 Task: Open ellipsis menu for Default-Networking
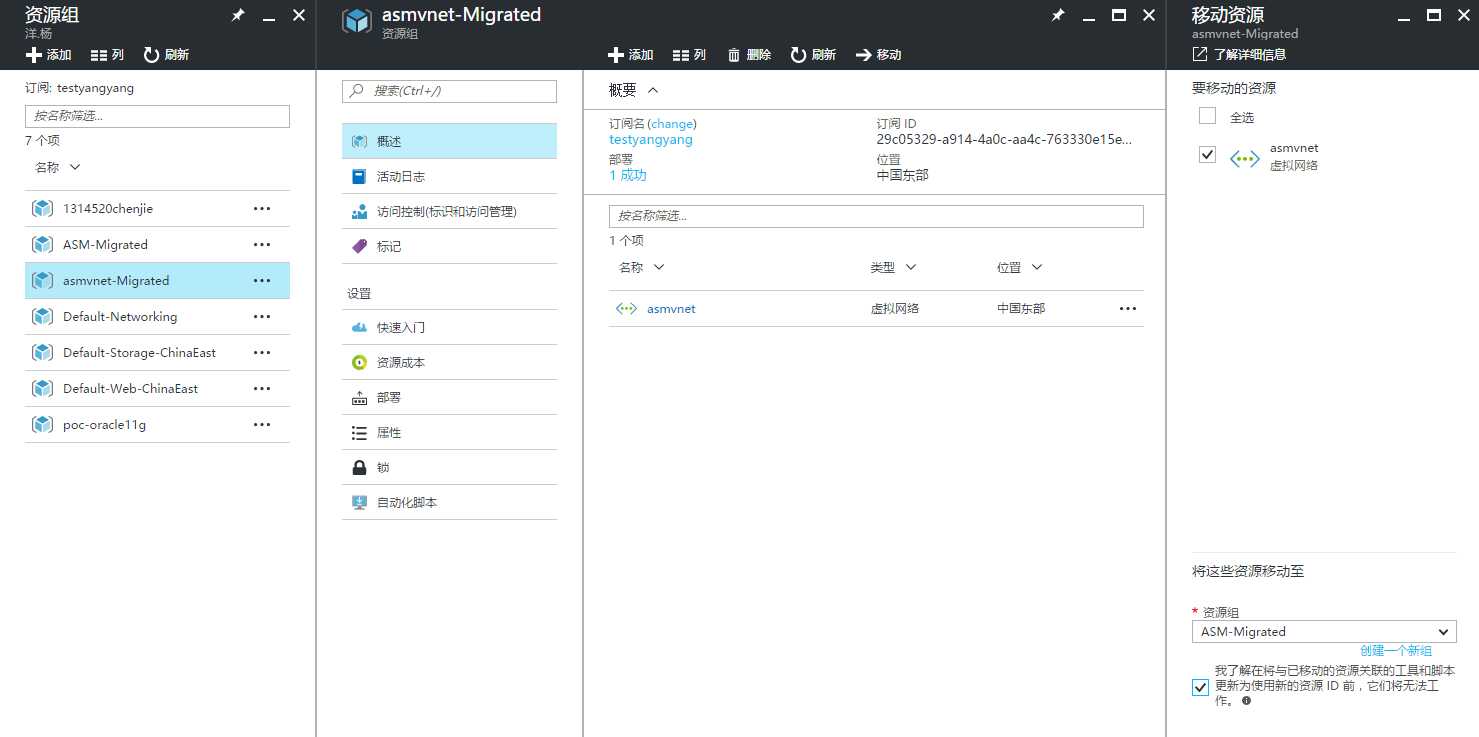tap(262, 317)
